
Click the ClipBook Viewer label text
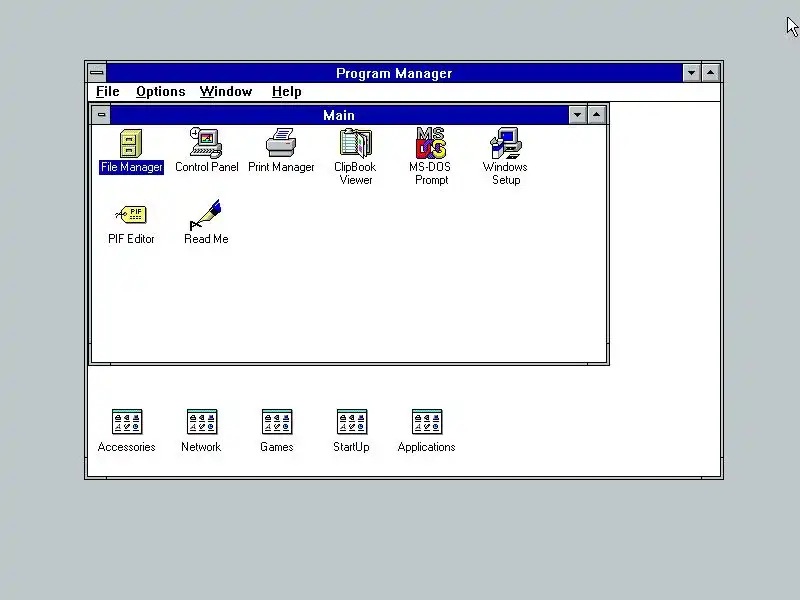(x=355, y=173)
